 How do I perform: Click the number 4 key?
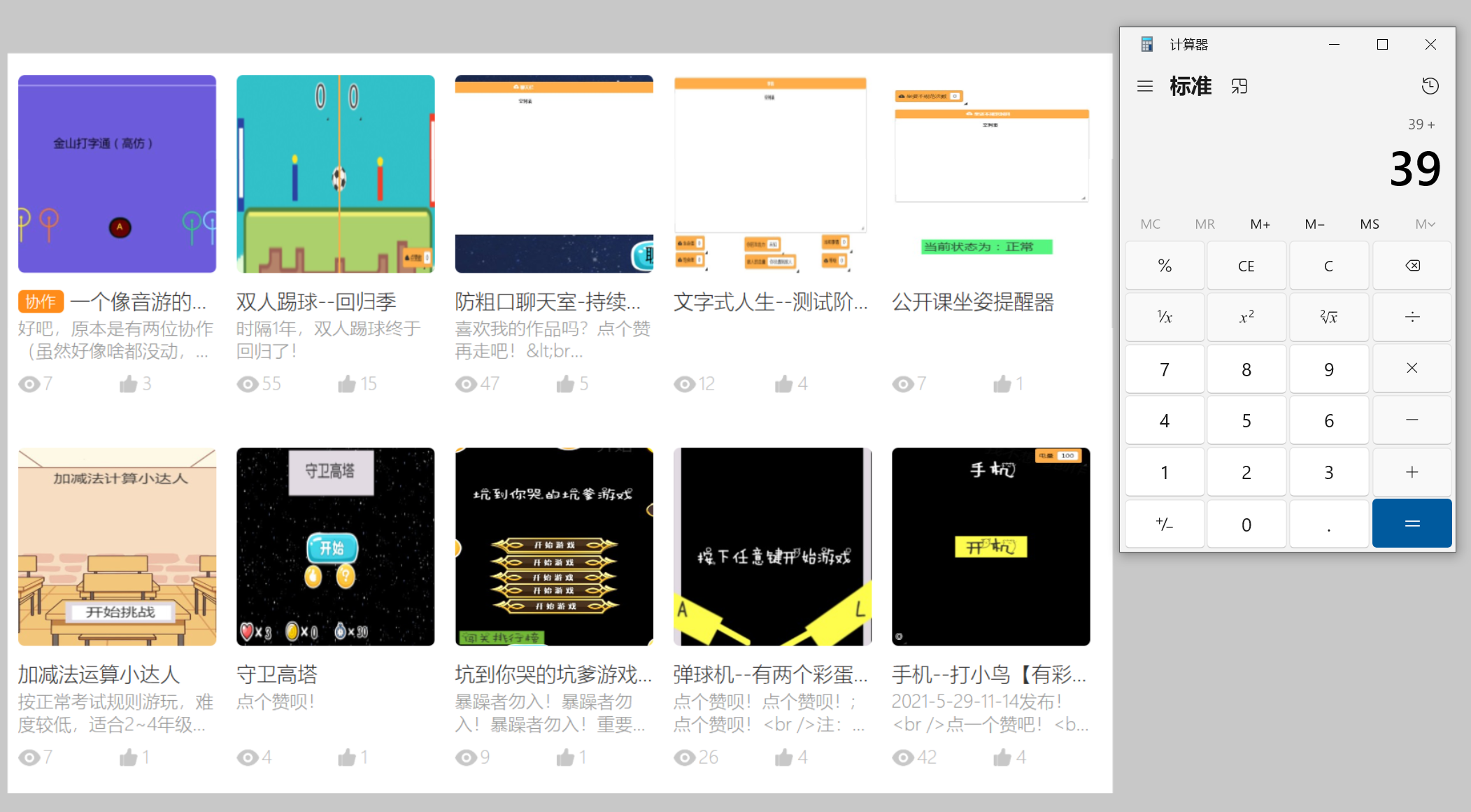coord(1165,420)
